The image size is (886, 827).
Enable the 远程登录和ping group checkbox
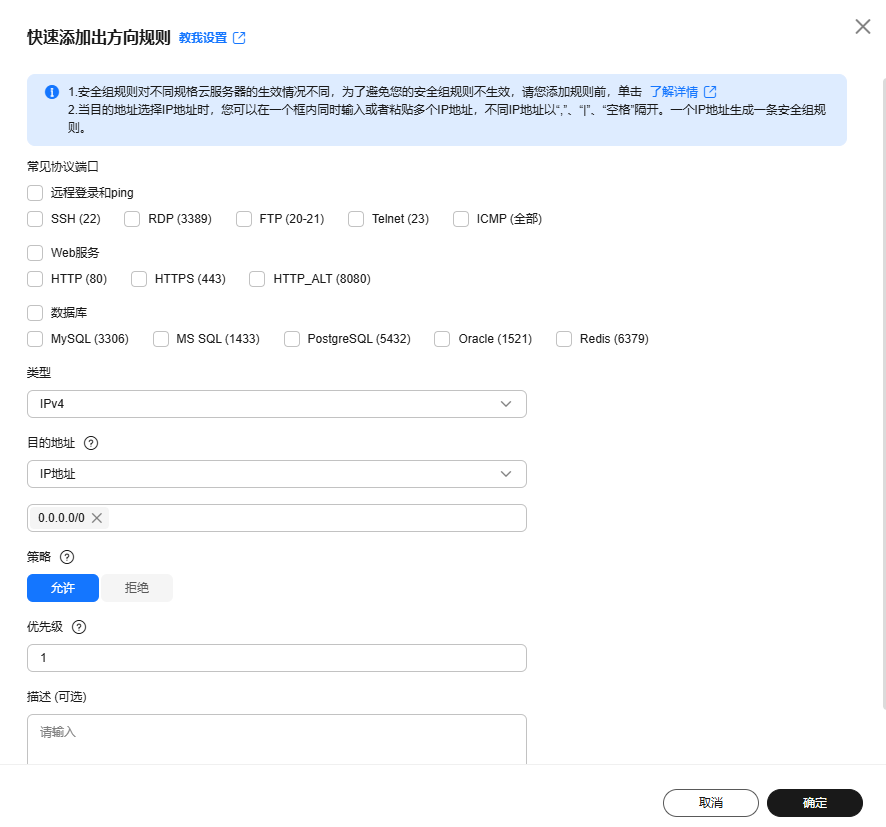click(x=35, y=192)
